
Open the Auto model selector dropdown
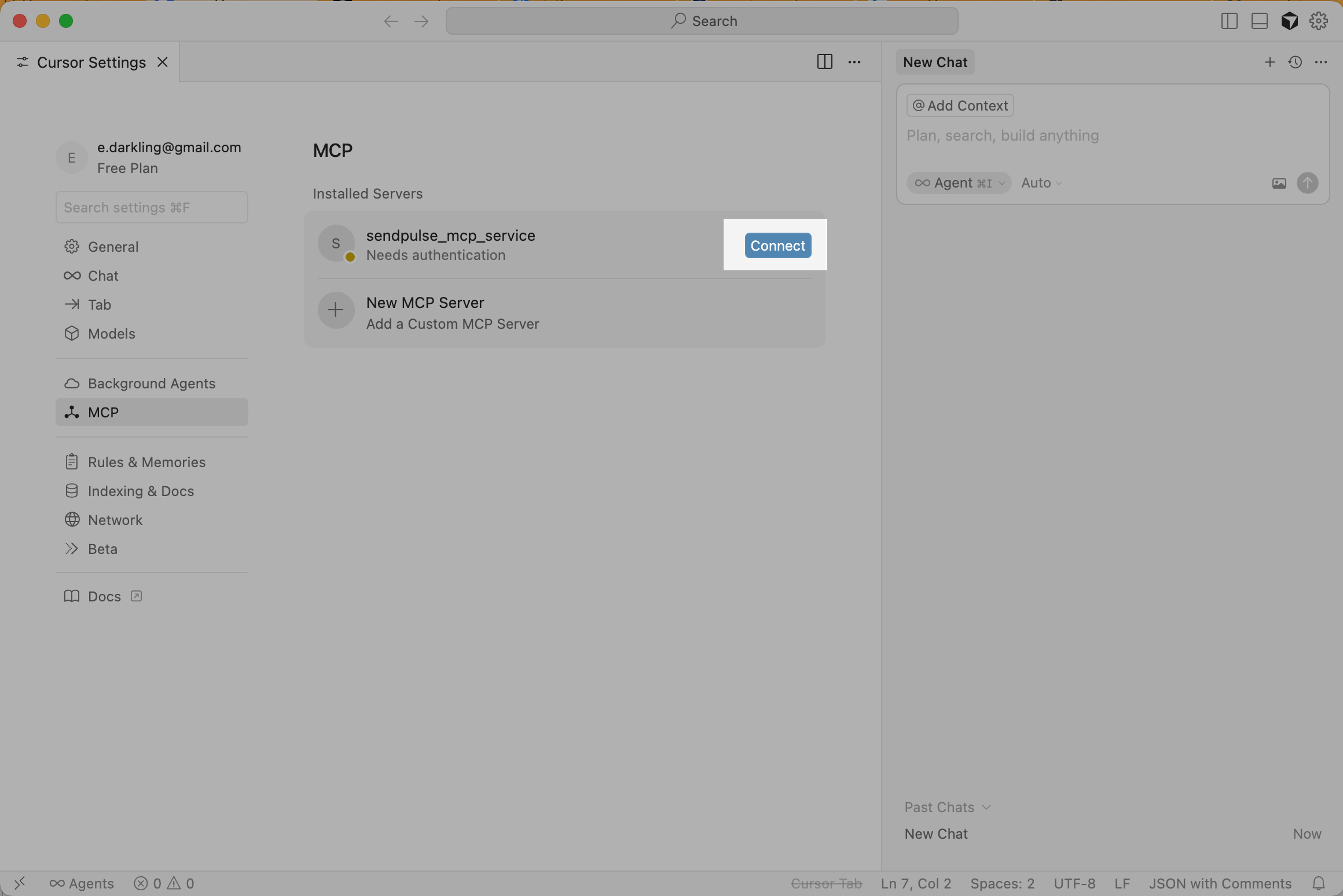click(x=1041, y=183)
